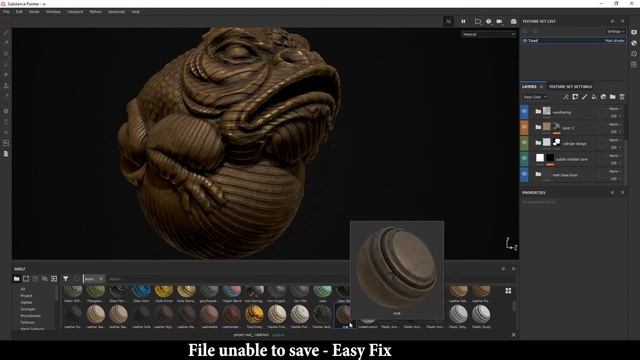Toggle shelf grid view icon

(x=508, y=291)
